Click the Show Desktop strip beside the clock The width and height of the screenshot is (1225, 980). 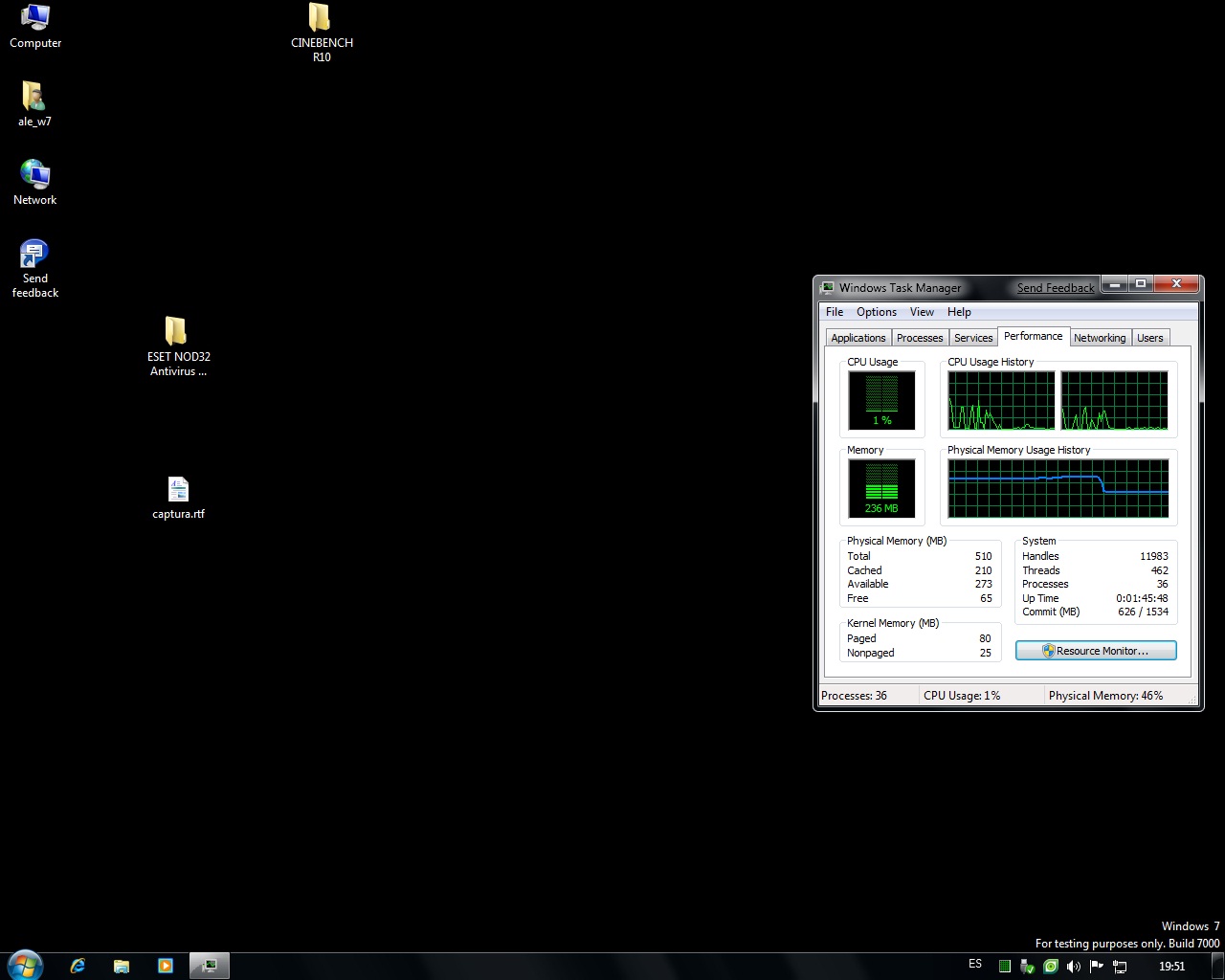1217,966
